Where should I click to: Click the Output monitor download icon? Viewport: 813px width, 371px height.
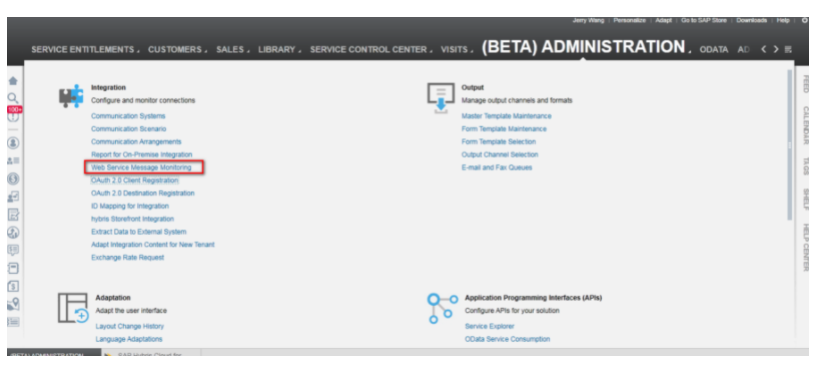440,98
